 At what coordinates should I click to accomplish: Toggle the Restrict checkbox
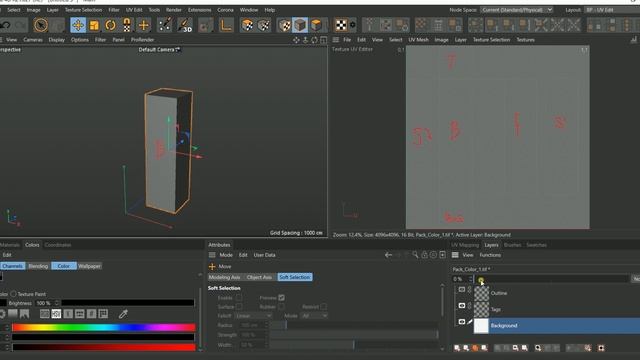click(x=323, y=307)
